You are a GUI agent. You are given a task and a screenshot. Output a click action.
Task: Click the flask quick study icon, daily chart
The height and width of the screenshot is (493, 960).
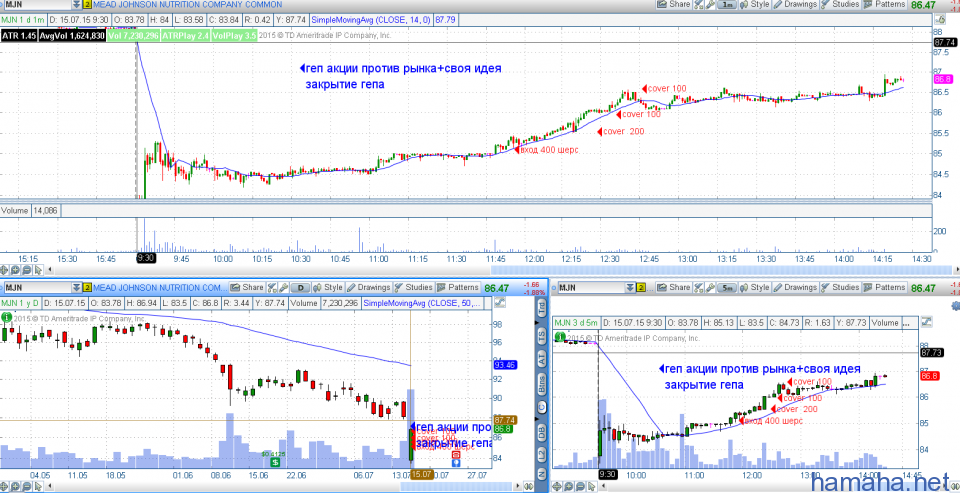coord(272,287)
